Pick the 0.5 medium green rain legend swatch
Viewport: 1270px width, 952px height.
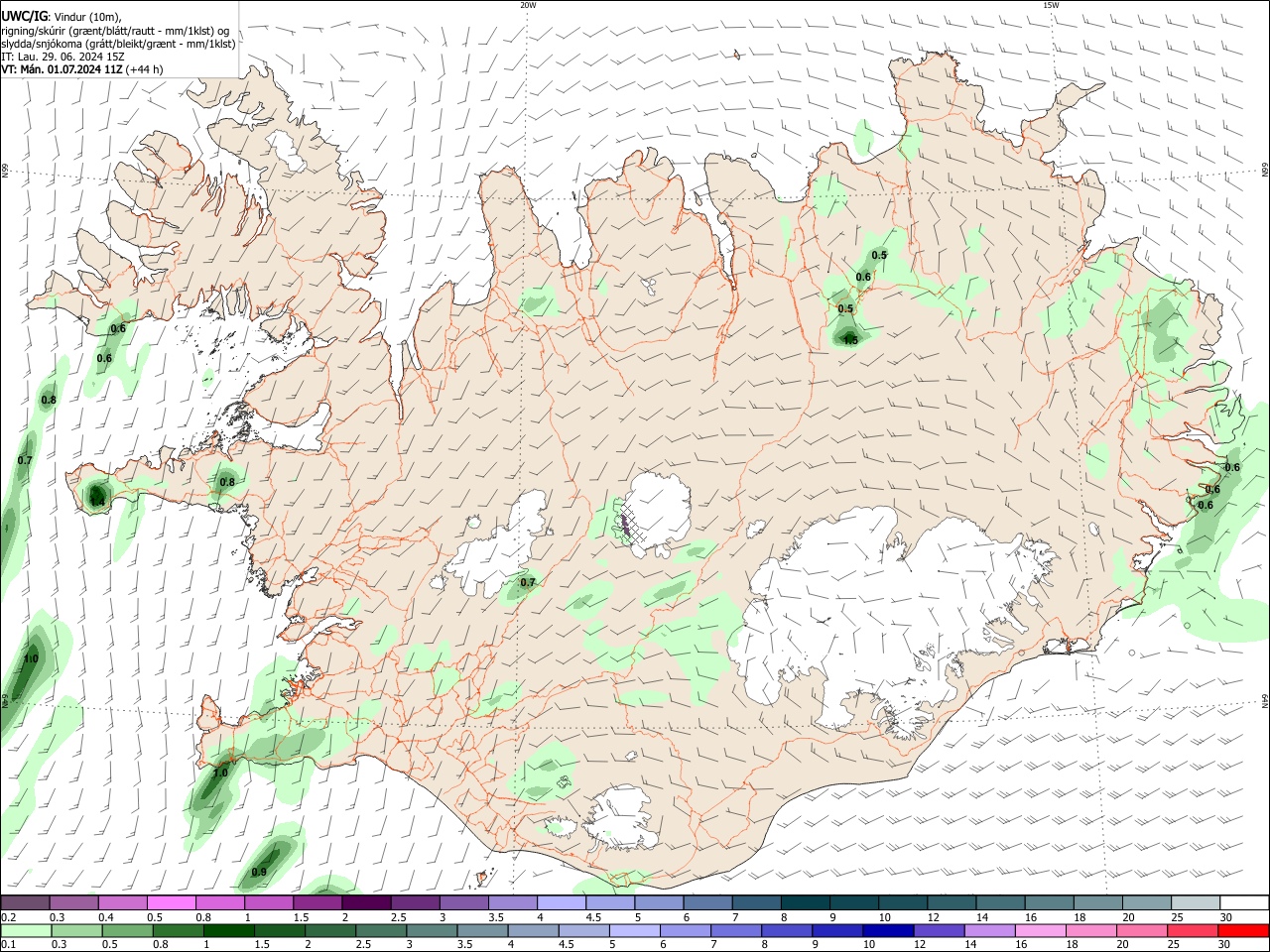click(127, 930)
